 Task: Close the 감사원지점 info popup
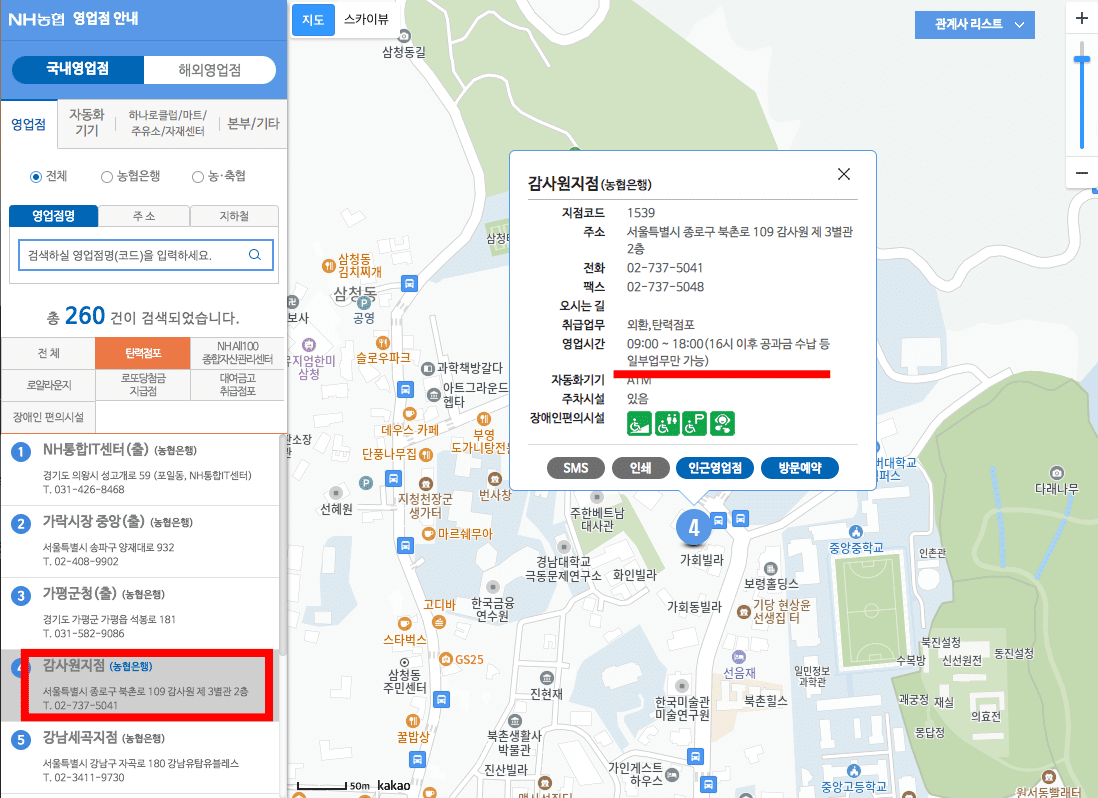tap(844, 174)
